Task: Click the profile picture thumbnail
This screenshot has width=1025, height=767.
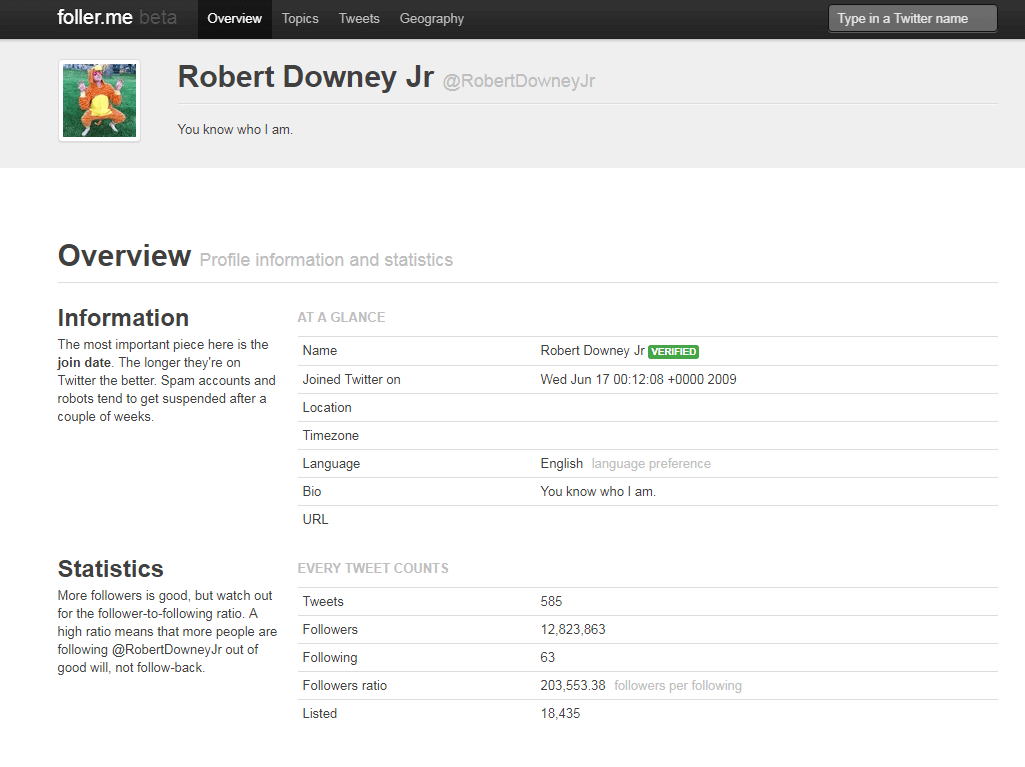Action: click(99, 101)
